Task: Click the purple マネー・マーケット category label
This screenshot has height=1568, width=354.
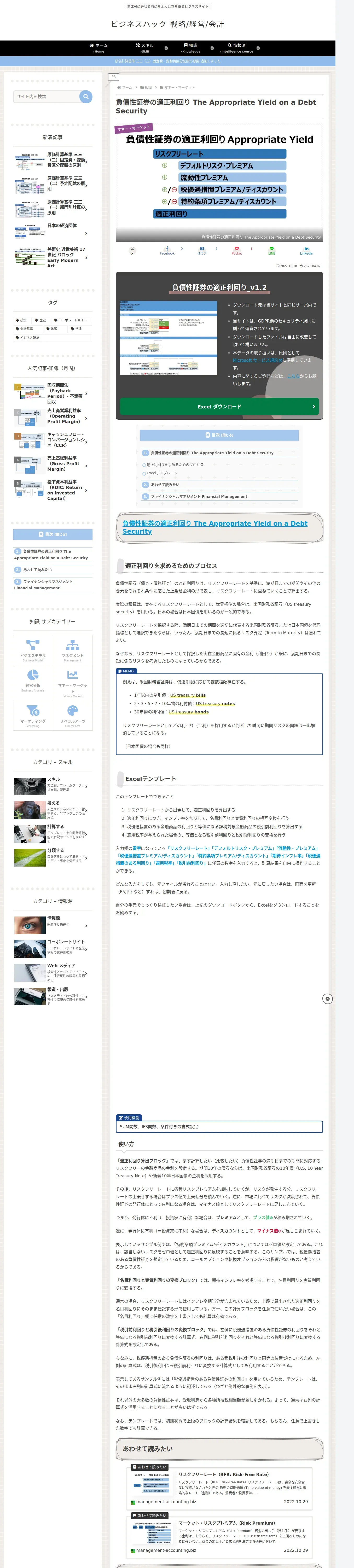Action: tap(134, 128)
